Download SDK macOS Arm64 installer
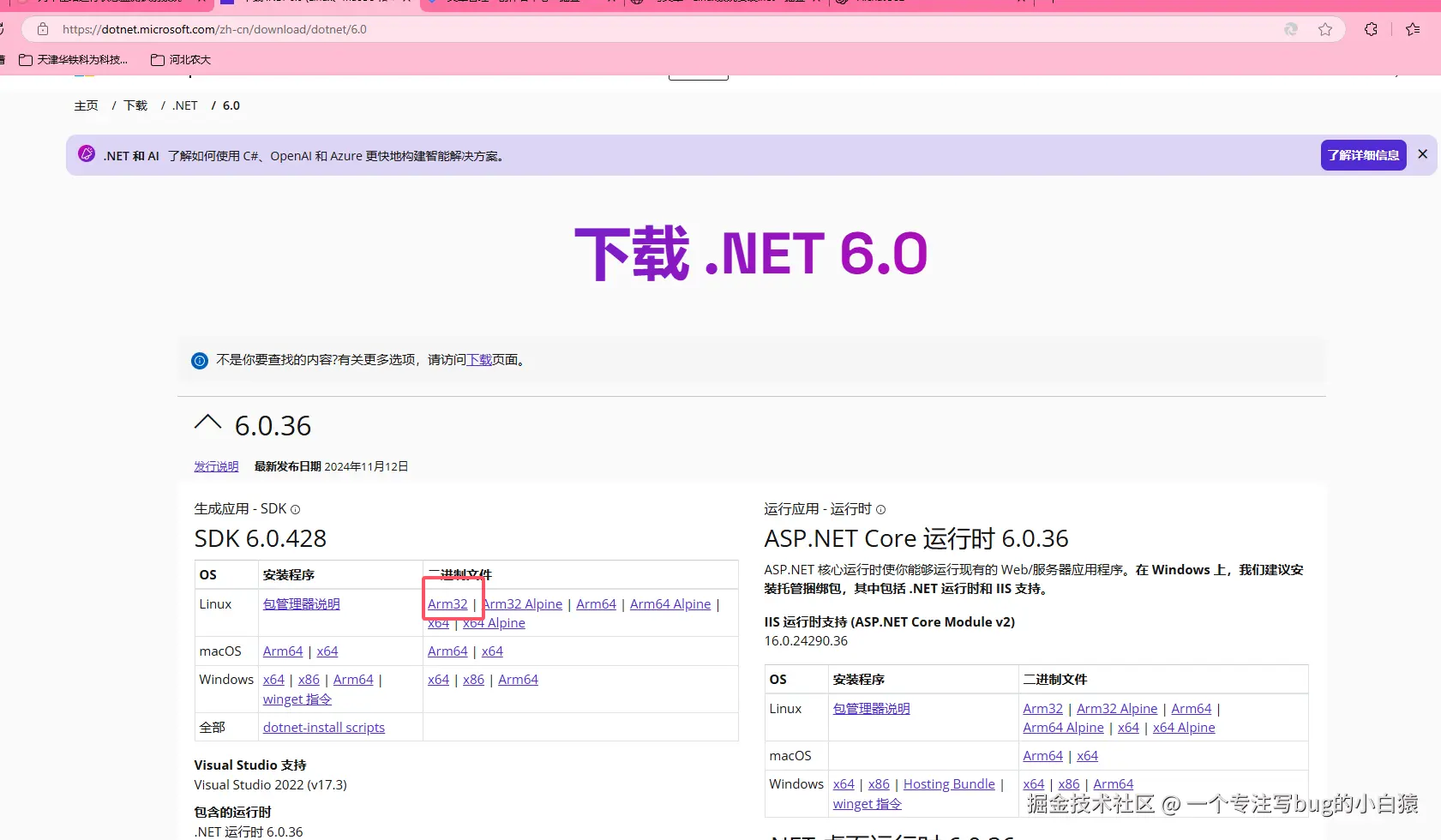This screenshot has height=840, width=1441. [x=283, y=651]
